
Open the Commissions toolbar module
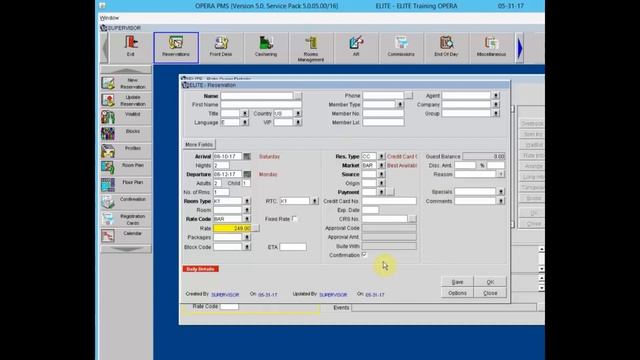[x=401, y=48]
